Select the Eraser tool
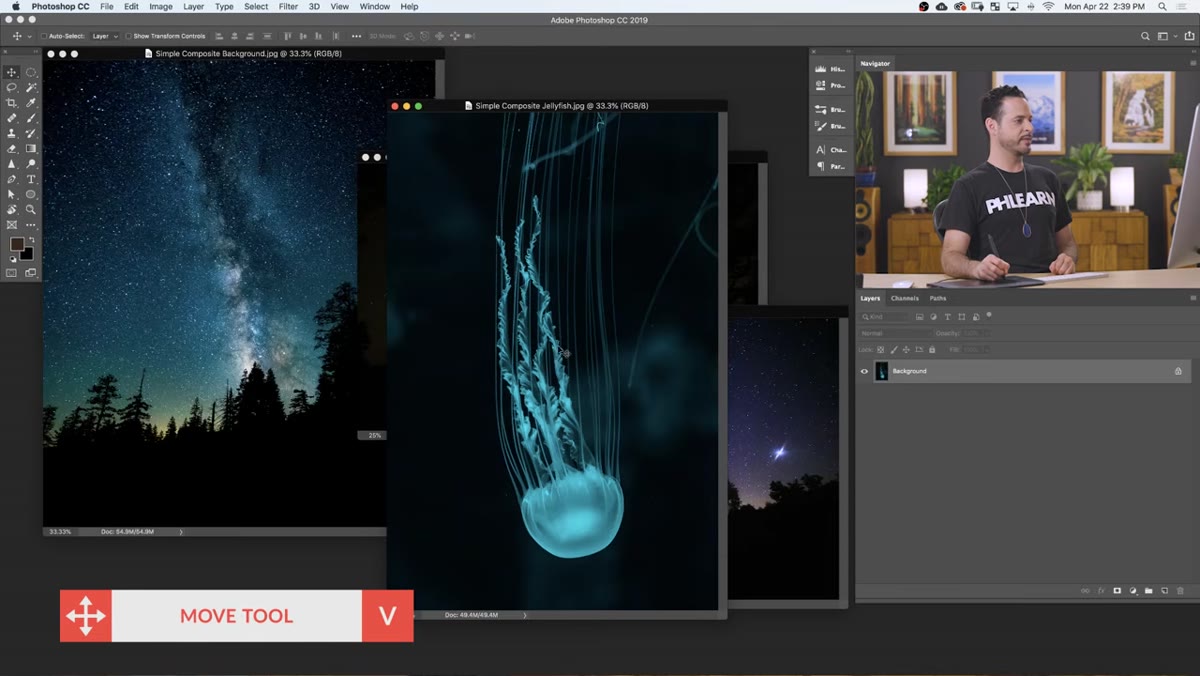Screen dimensions: 1200x676 pyautogui.click(x=12, y=148)
